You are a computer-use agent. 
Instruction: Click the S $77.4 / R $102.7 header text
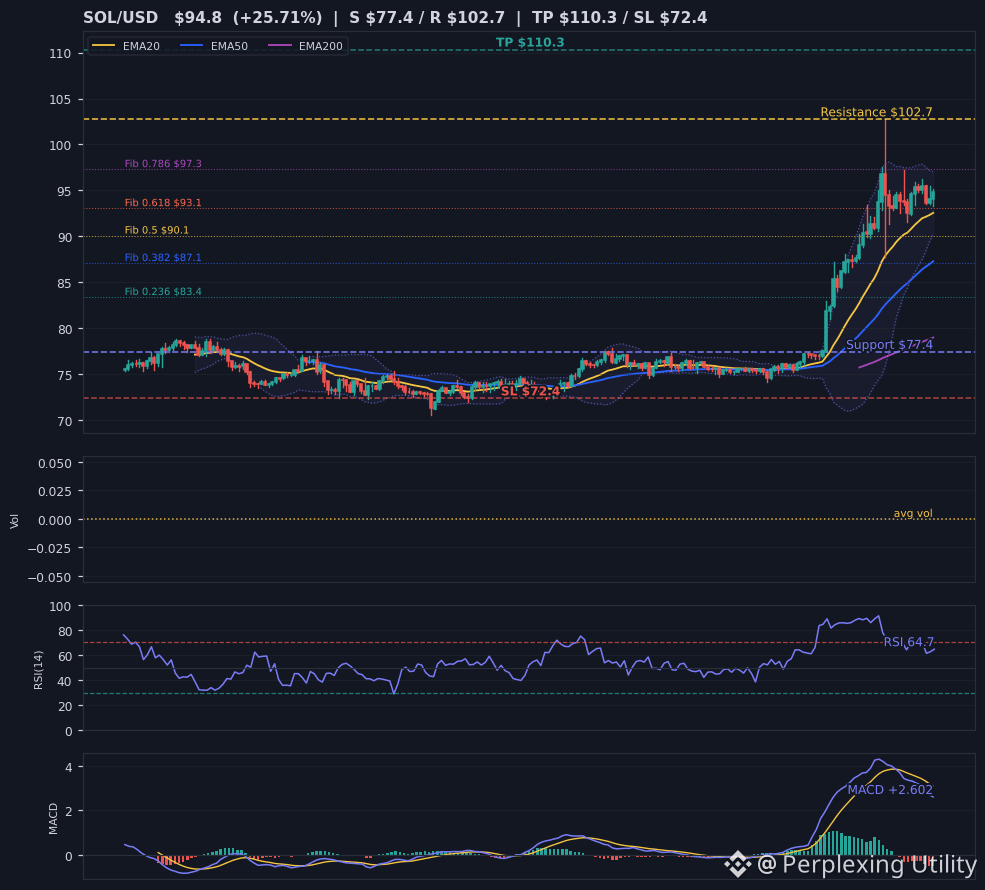tap(427, 18)
